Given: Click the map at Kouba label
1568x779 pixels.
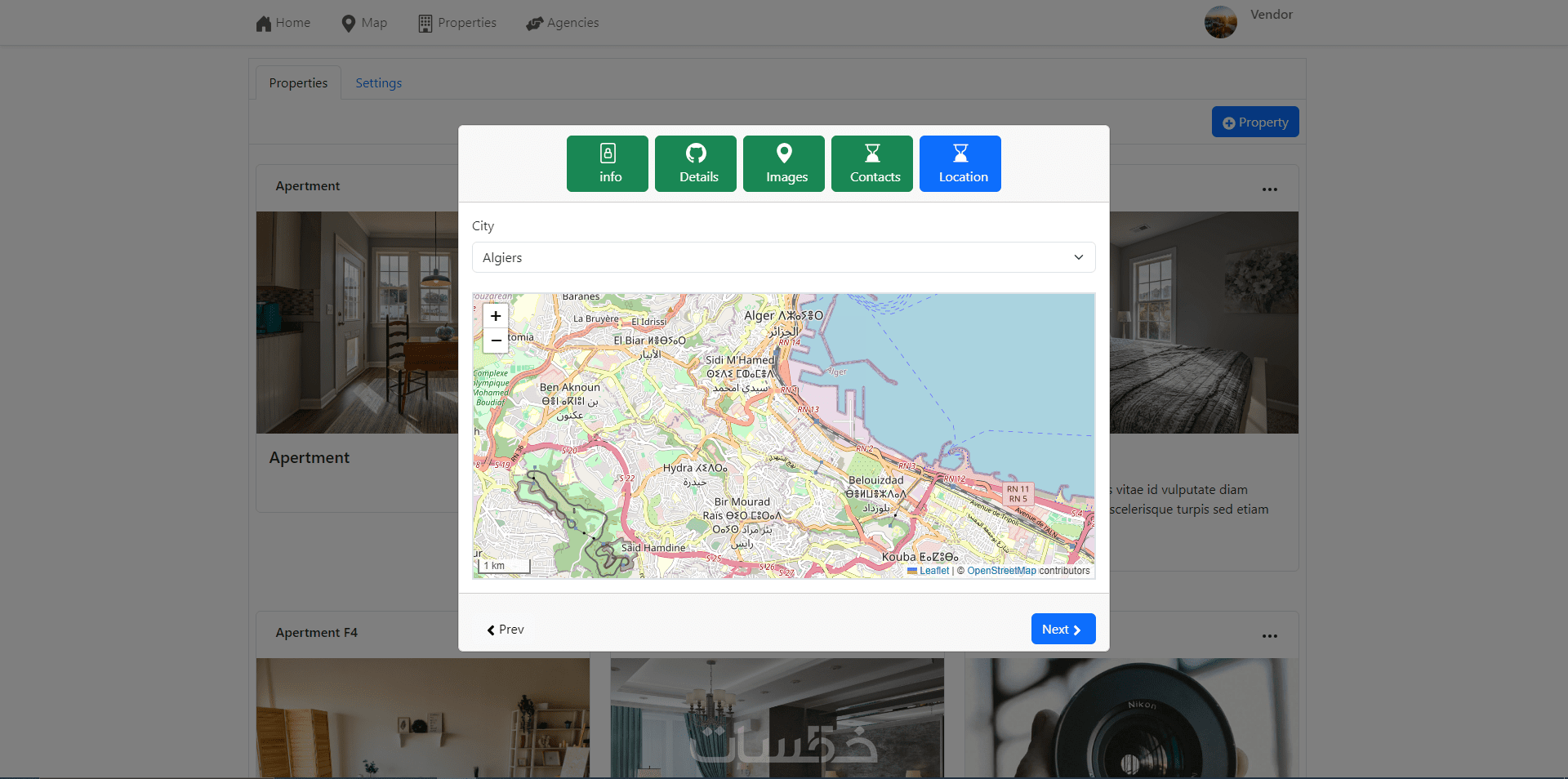Looking at the screenshot, I should [x=920, y=557].
